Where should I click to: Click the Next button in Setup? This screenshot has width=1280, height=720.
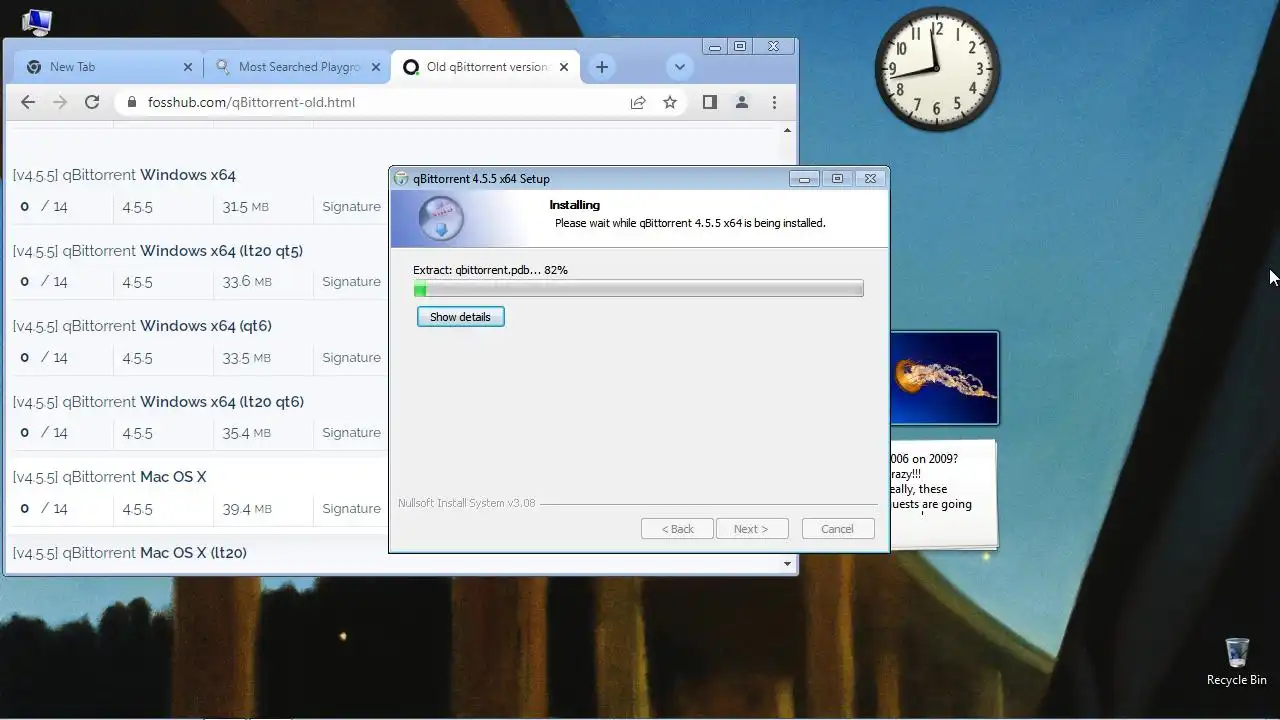752,529
